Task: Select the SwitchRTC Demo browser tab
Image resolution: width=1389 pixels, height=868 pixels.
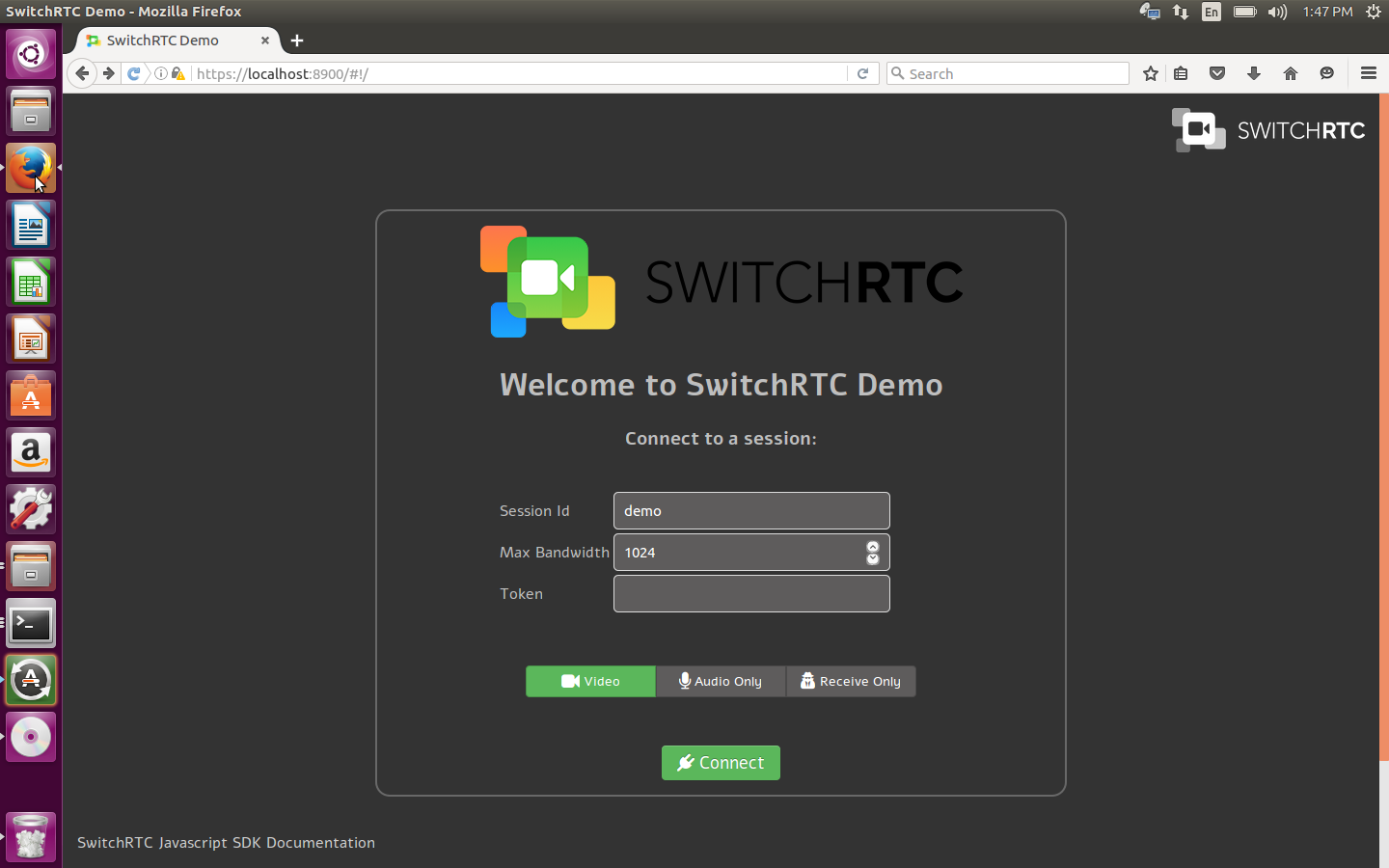Action: pos(164,41)
